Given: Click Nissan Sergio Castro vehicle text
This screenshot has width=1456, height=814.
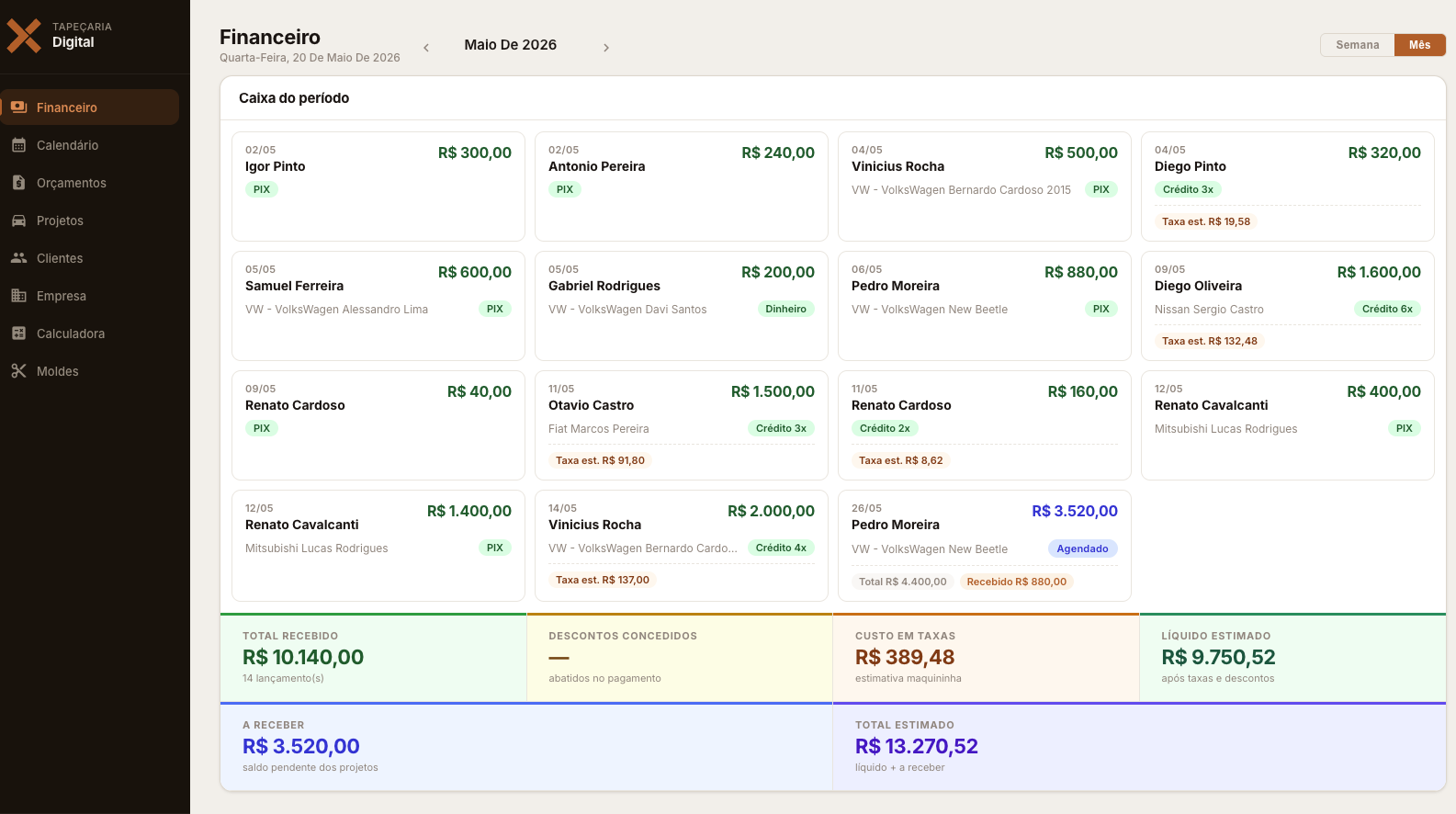Looking at the screenshot, I should [1209, 310].
